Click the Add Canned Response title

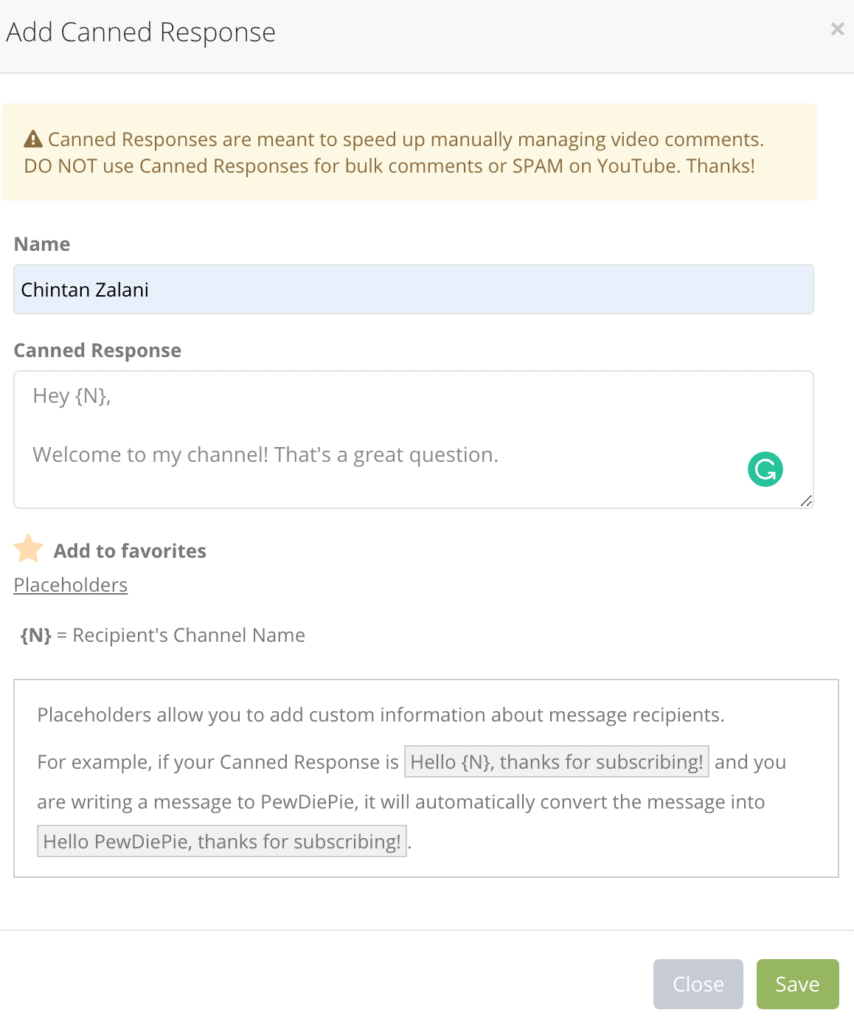click(x=141, y=32)
